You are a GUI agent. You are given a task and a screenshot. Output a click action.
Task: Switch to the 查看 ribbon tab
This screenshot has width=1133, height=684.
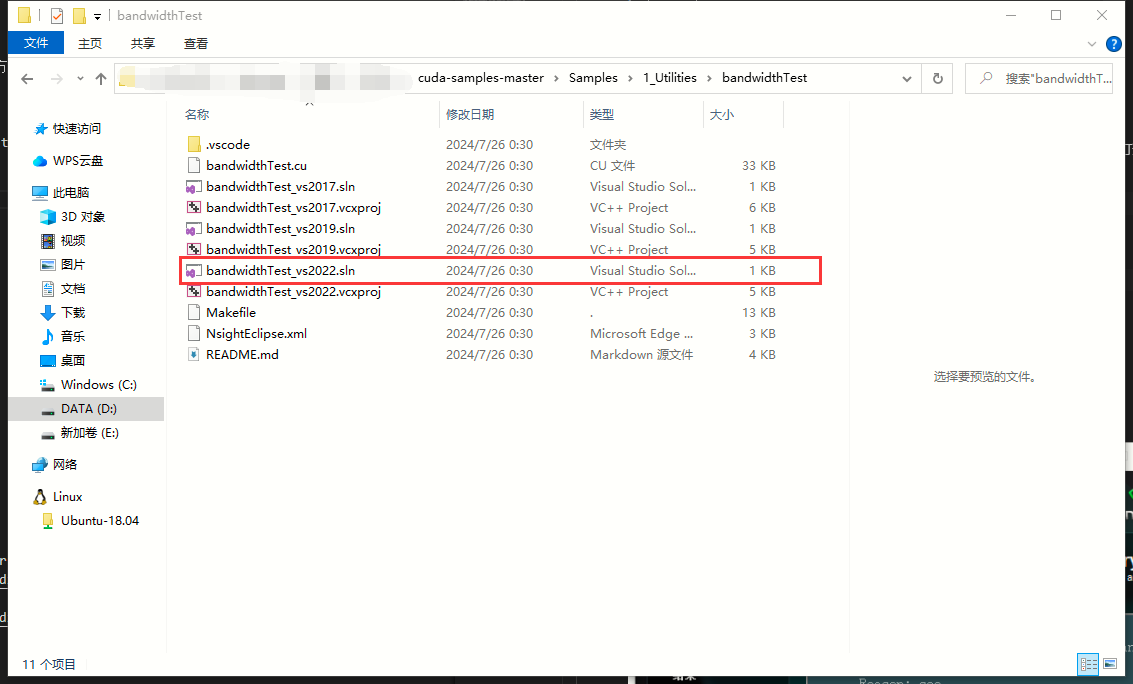click(x=196, y=43)
